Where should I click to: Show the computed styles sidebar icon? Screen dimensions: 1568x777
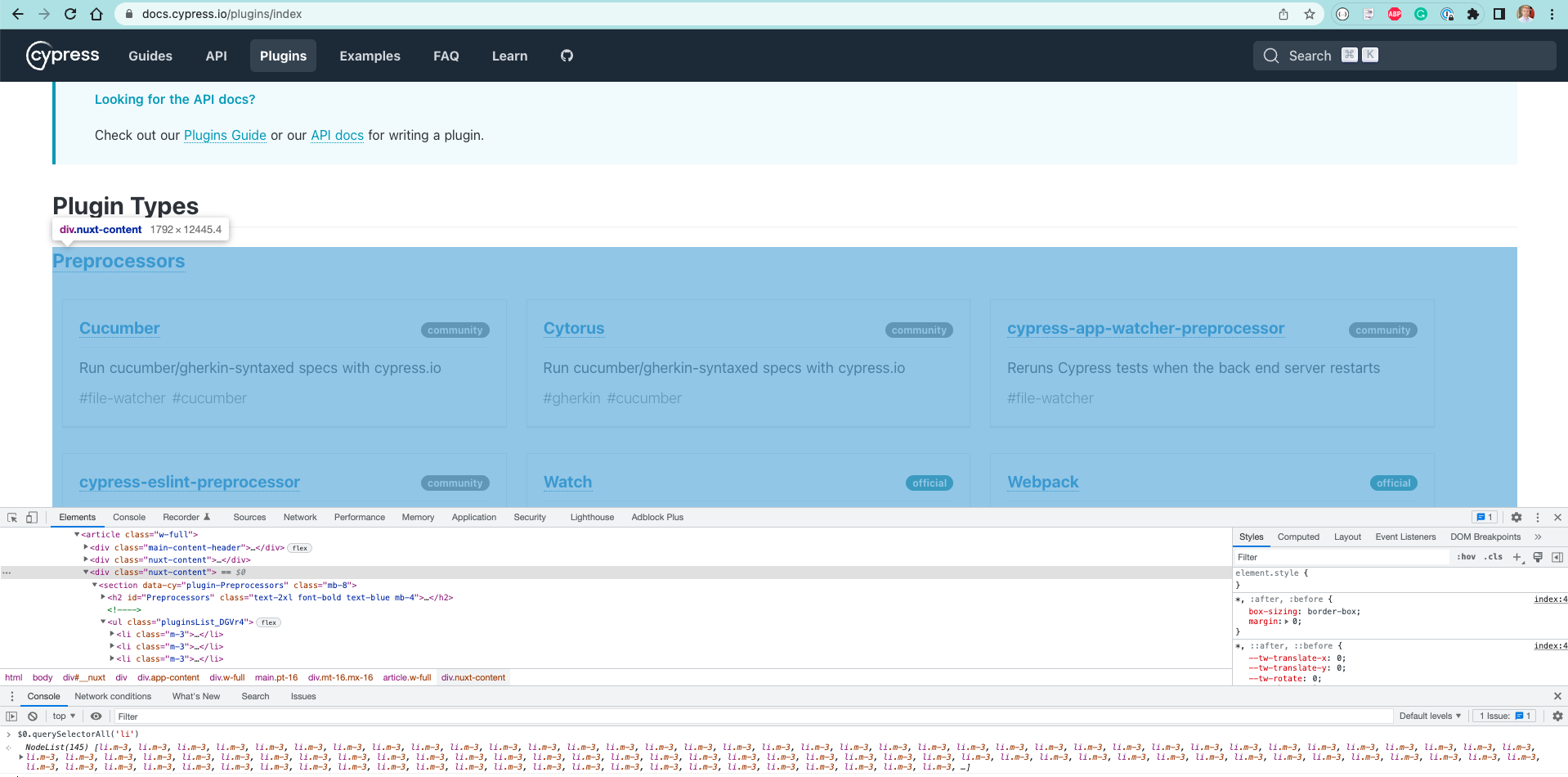click(1557, 557)
